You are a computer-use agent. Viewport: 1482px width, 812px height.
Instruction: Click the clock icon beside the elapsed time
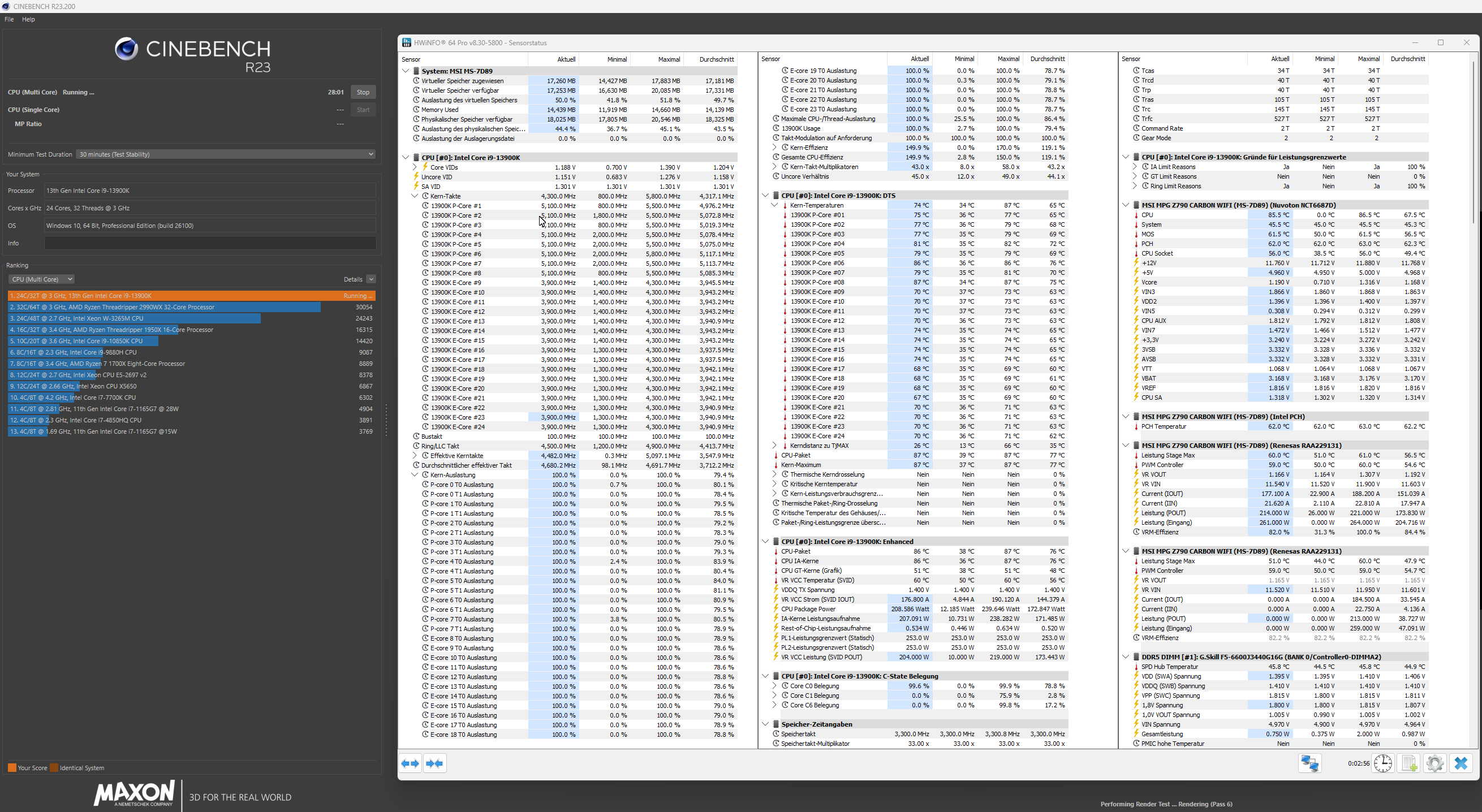click(1384, 763)
